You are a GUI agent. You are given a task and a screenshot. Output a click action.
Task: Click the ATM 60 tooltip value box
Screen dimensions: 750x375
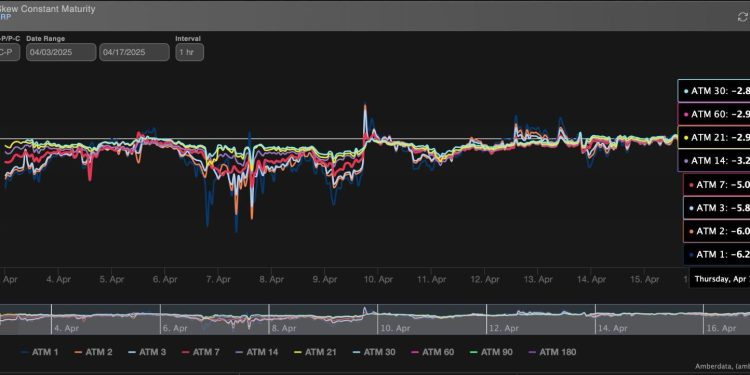[x=714, y=114]
